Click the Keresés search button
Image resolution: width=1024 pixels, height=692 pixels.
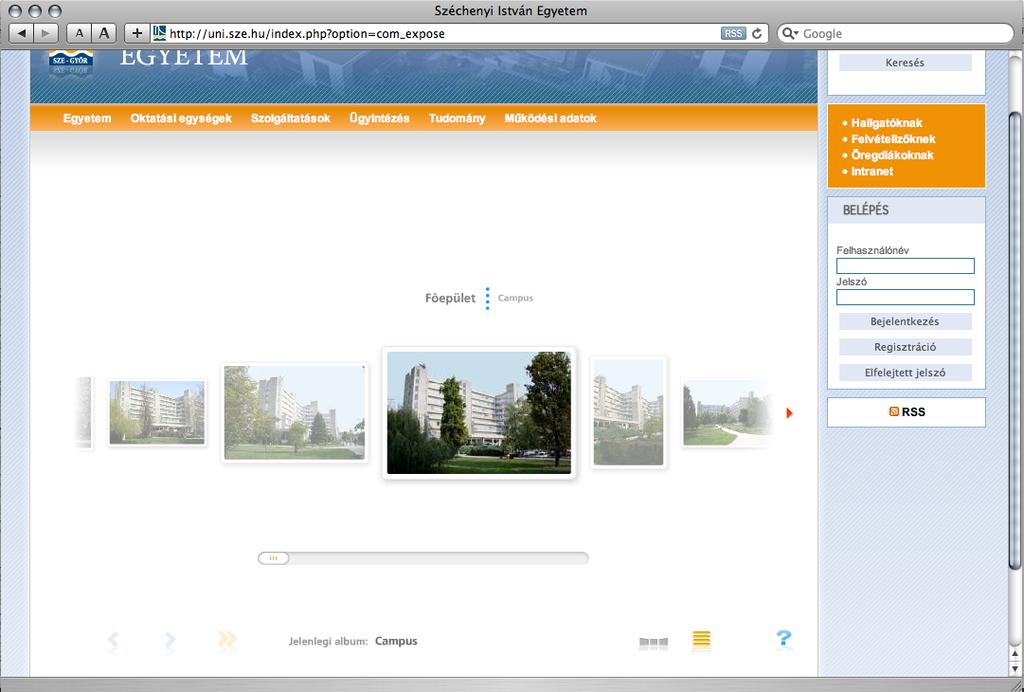905,63
